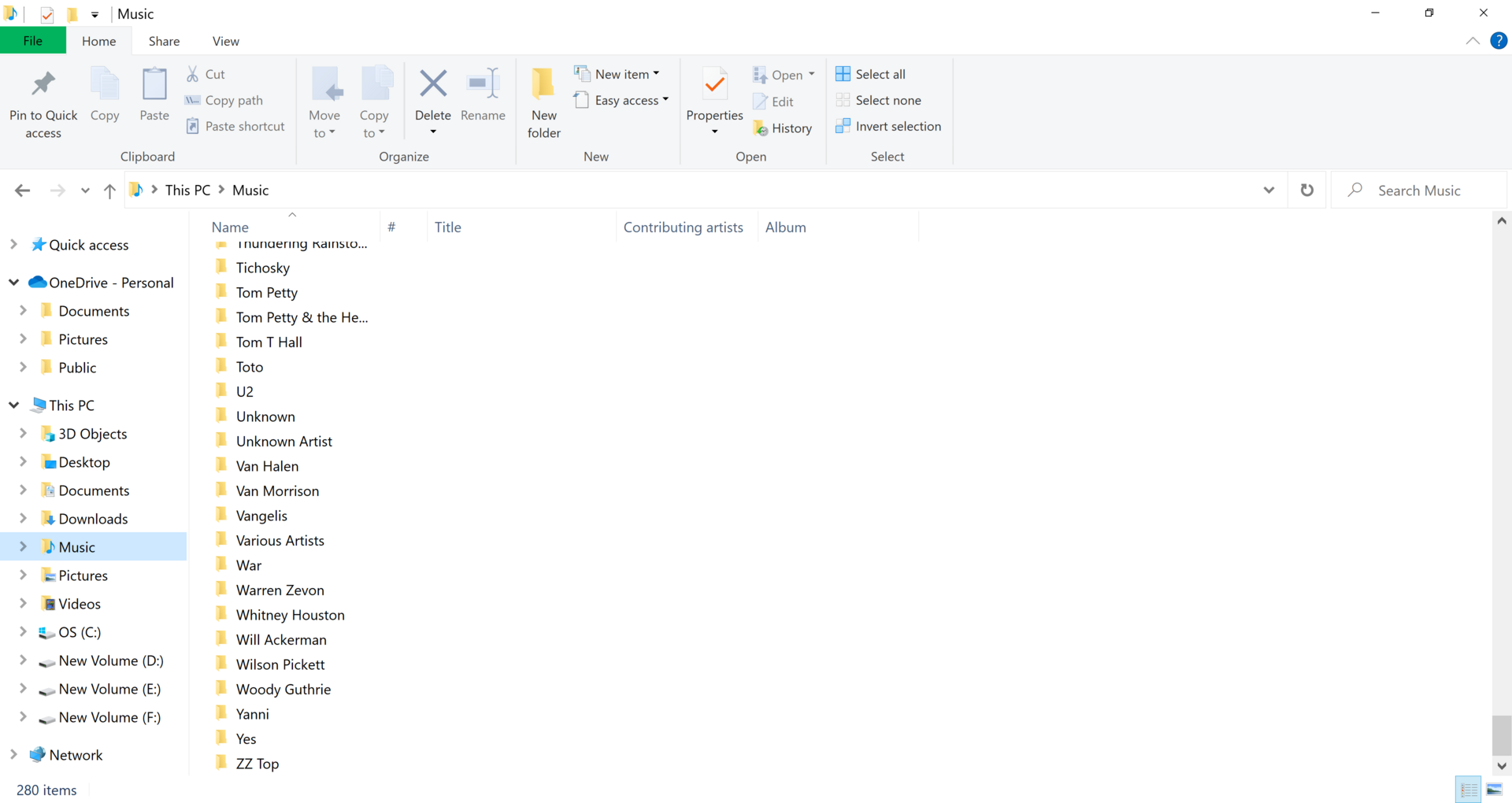The width and height of the screenshot is (1512, 803).
Task: Expand the New Volume (D:) tree node
Action: [x=24, y=660]
